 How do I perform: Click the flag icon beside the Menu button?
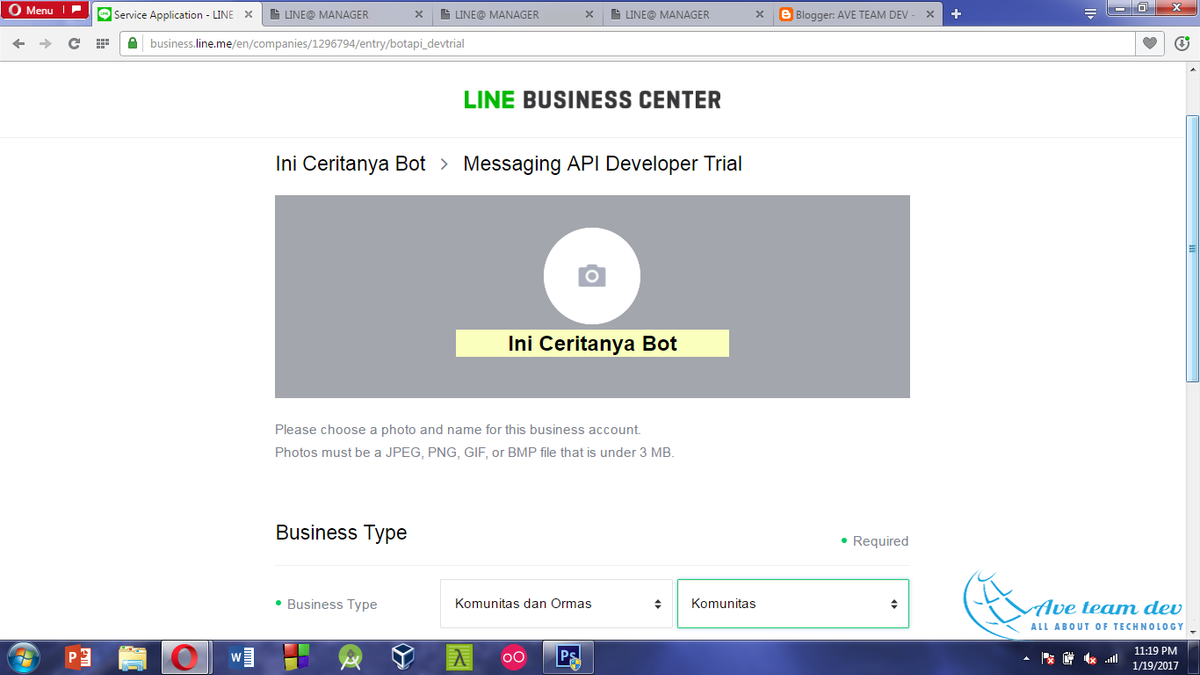click(76, 10)
